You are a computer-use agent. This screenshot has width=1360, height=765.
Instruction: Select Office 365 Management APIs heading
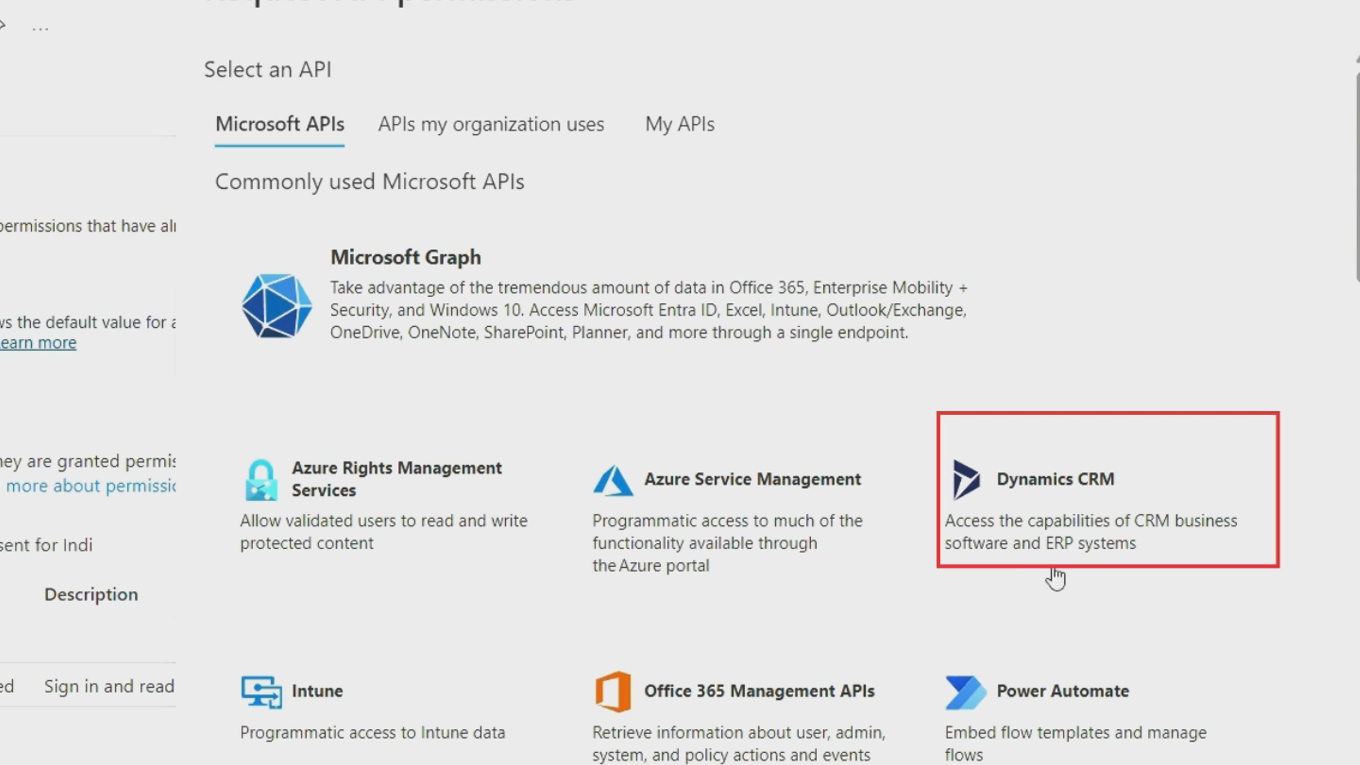coord(759,691)
